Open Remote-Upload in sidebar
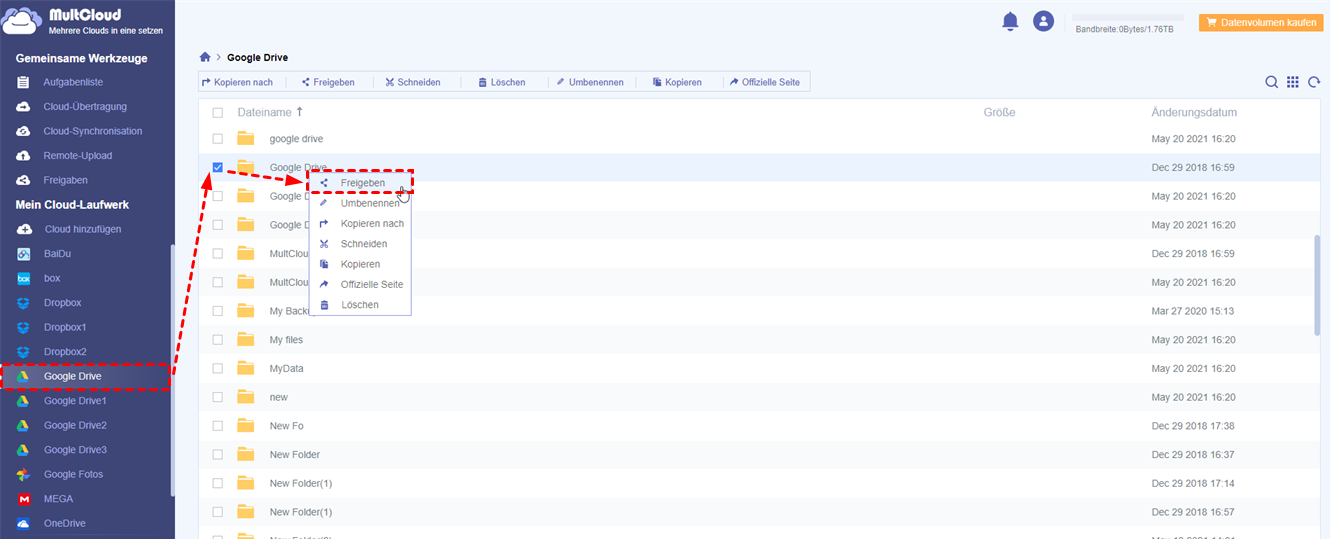Screen dimensions: 1331x539 64,155
